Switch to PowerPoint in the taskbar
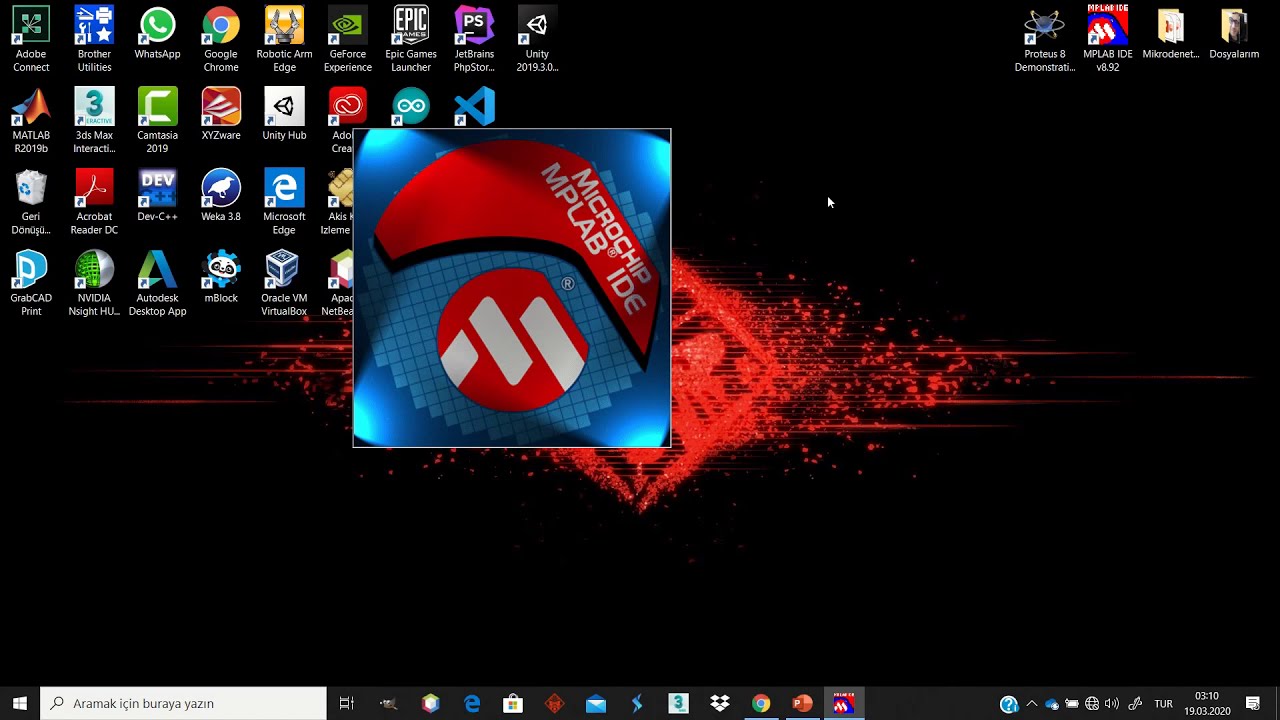Screen dimensions: 1280x720 click(x=802, y=703)
